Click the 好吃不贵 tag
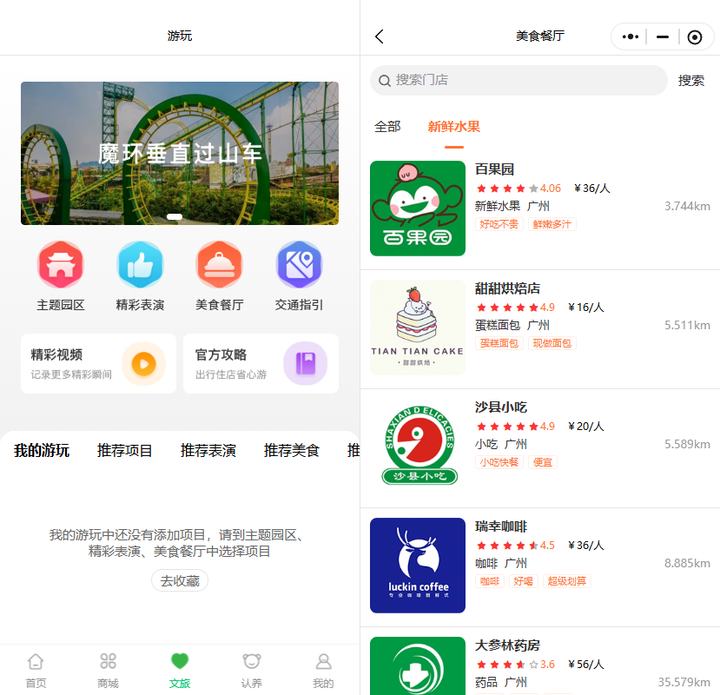 tap(499, 224)
